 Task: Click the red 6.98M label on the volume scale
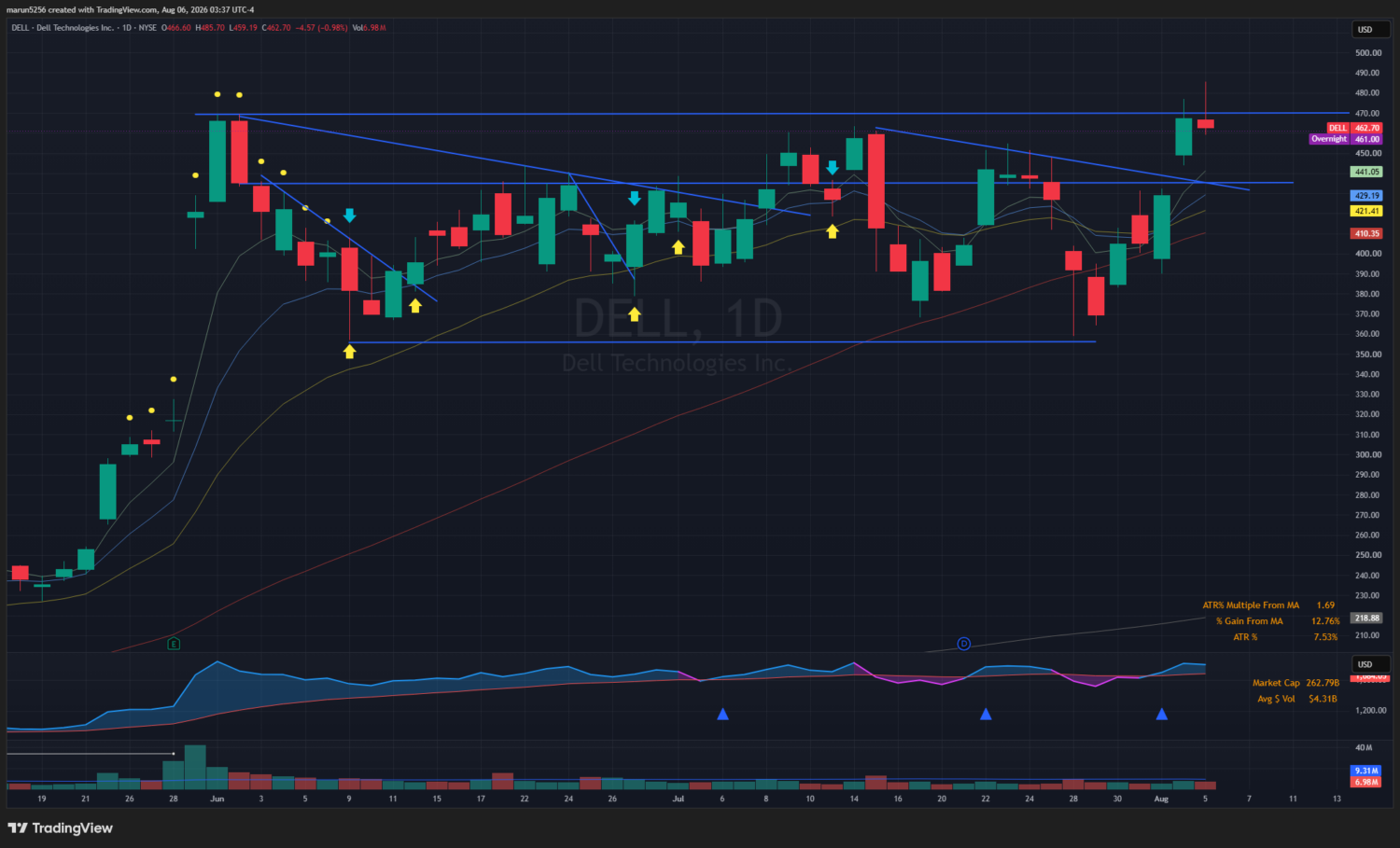coord(1366,782)
